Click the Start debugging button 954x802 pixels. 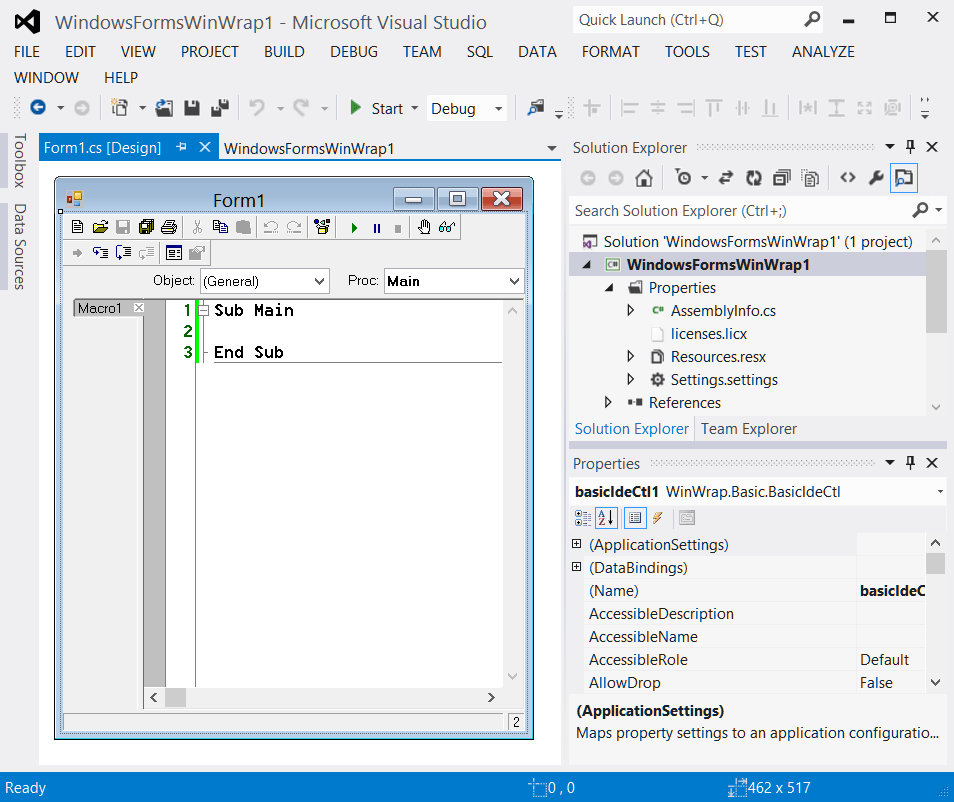pyautogui.click(x=377, y=108)
